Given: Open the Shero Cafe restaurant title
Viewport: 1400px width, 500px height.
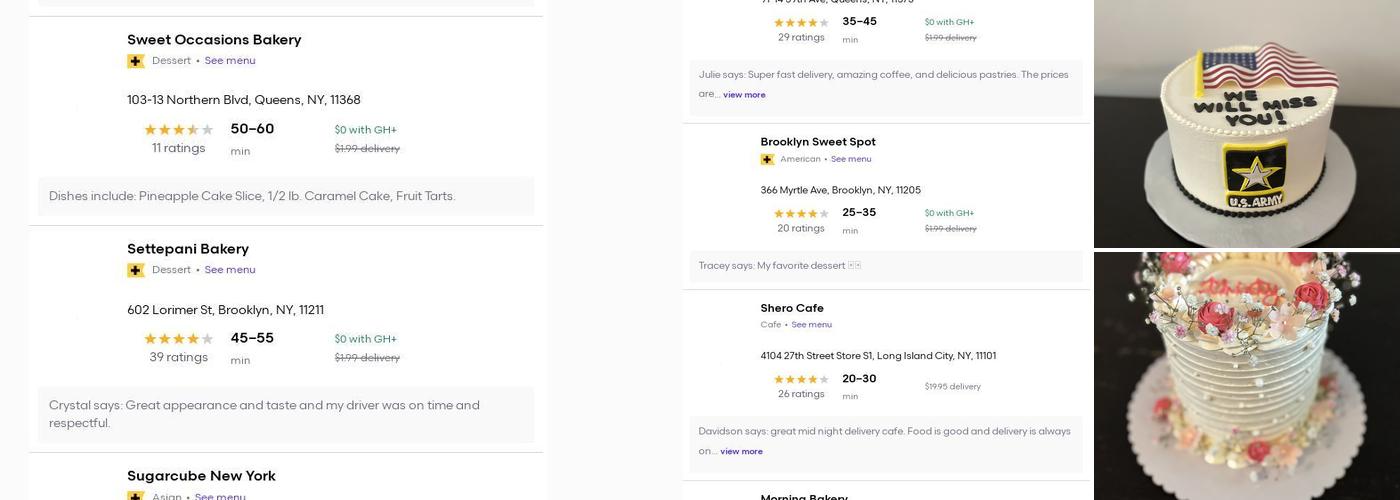Looking at the screenshot, I should (792, 308).
